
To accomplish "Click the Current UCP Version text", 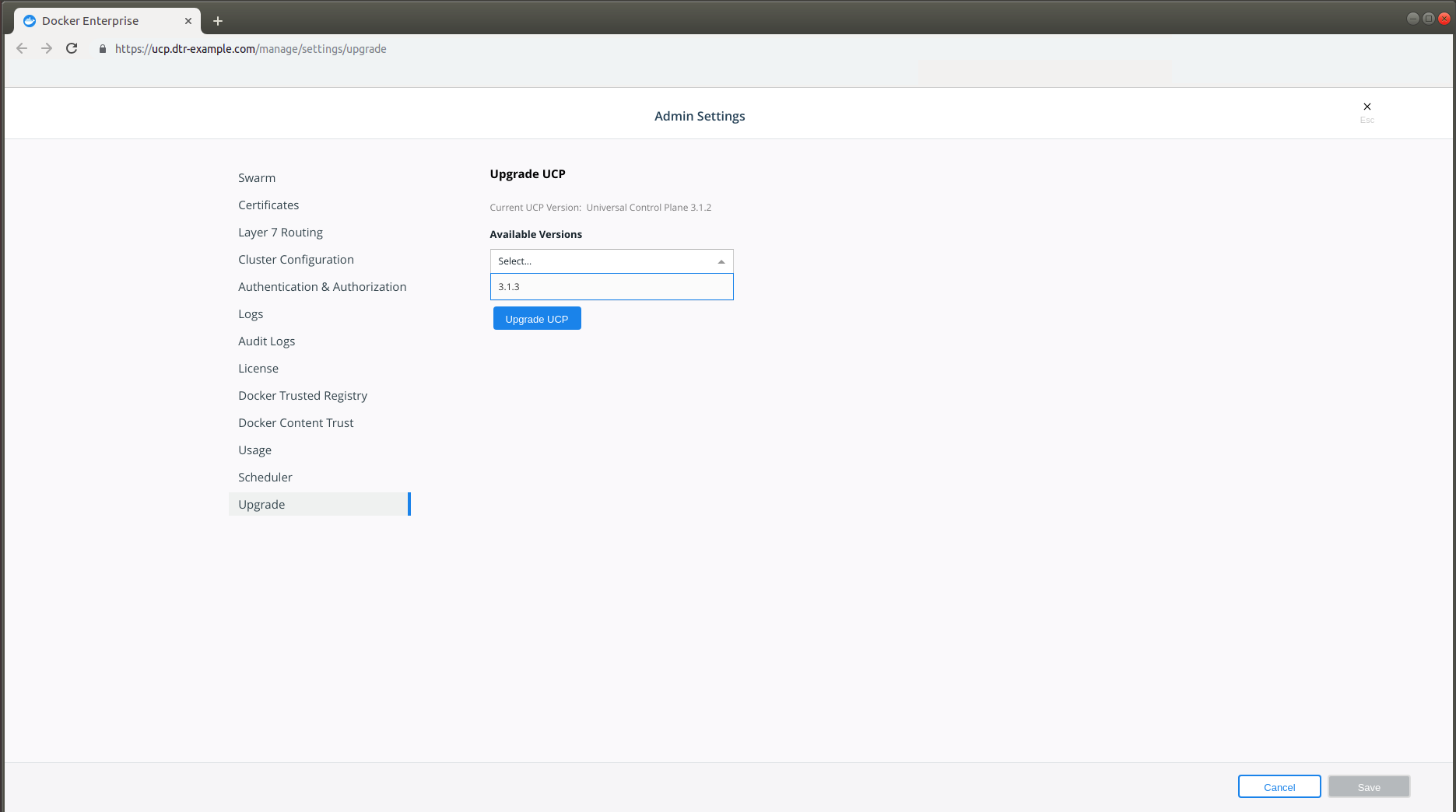I will point(600,208).
